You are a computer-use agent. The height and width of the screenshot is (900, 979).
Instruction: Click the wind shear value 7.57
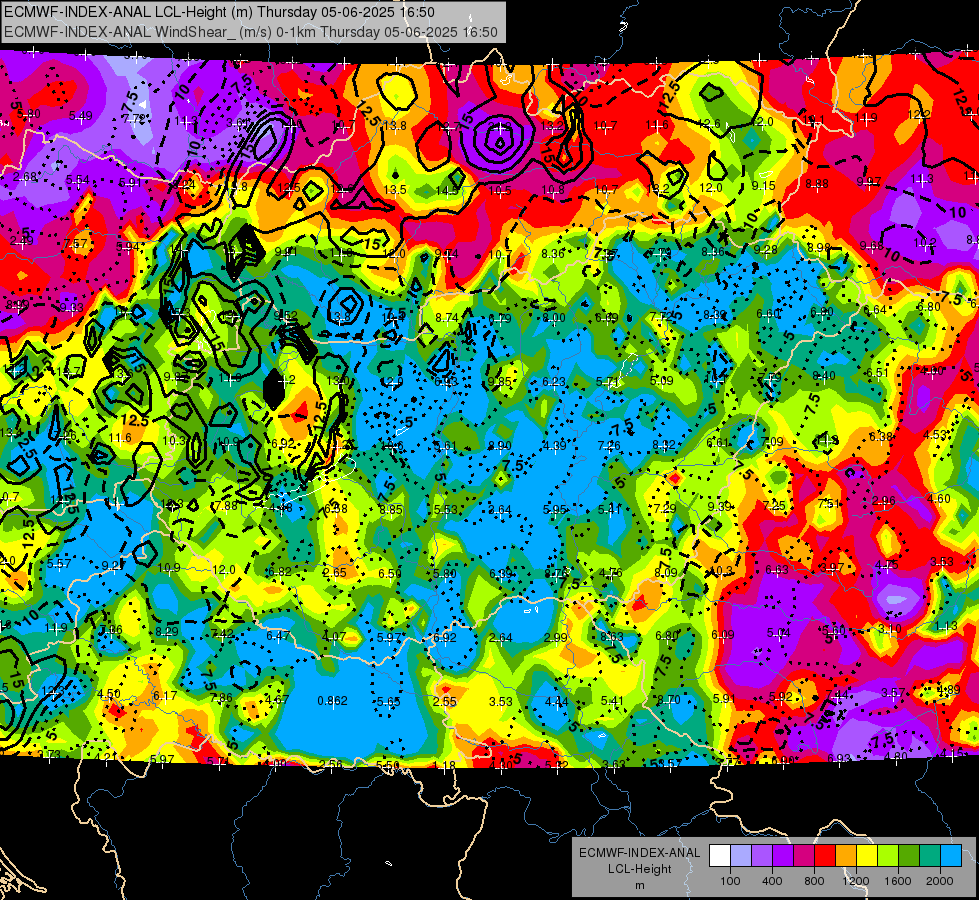coord(76,244)
